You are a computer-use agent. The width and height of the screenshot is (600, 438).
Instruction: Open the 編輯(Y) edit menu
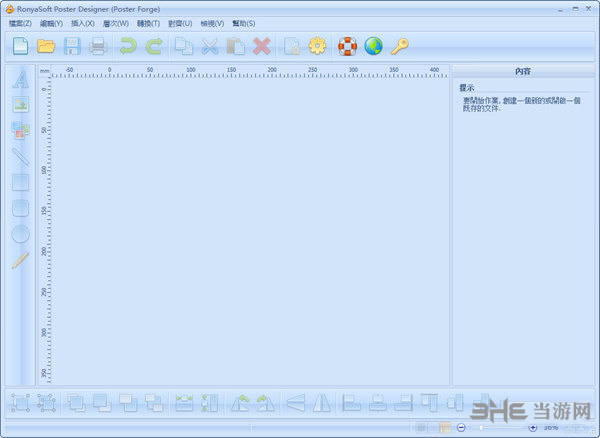tap(51, 24)
